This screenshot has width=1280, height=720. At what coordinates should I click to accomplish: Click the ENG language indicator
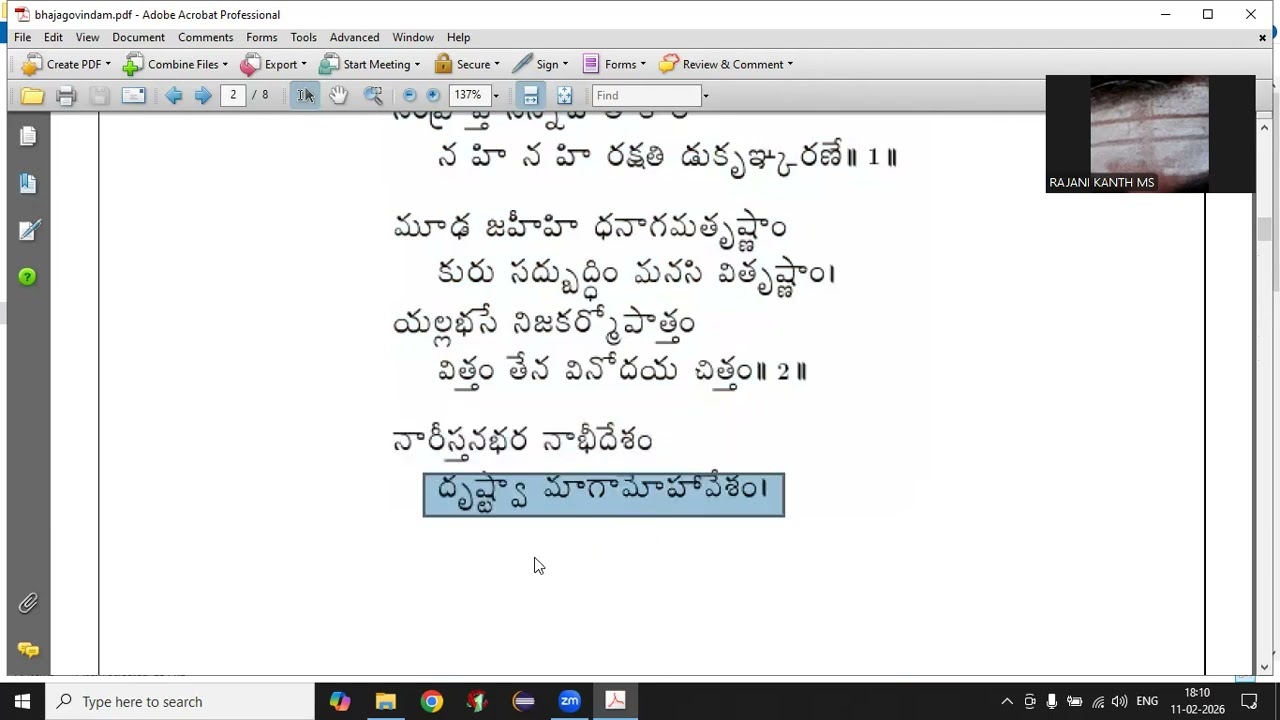[1147, 701]
